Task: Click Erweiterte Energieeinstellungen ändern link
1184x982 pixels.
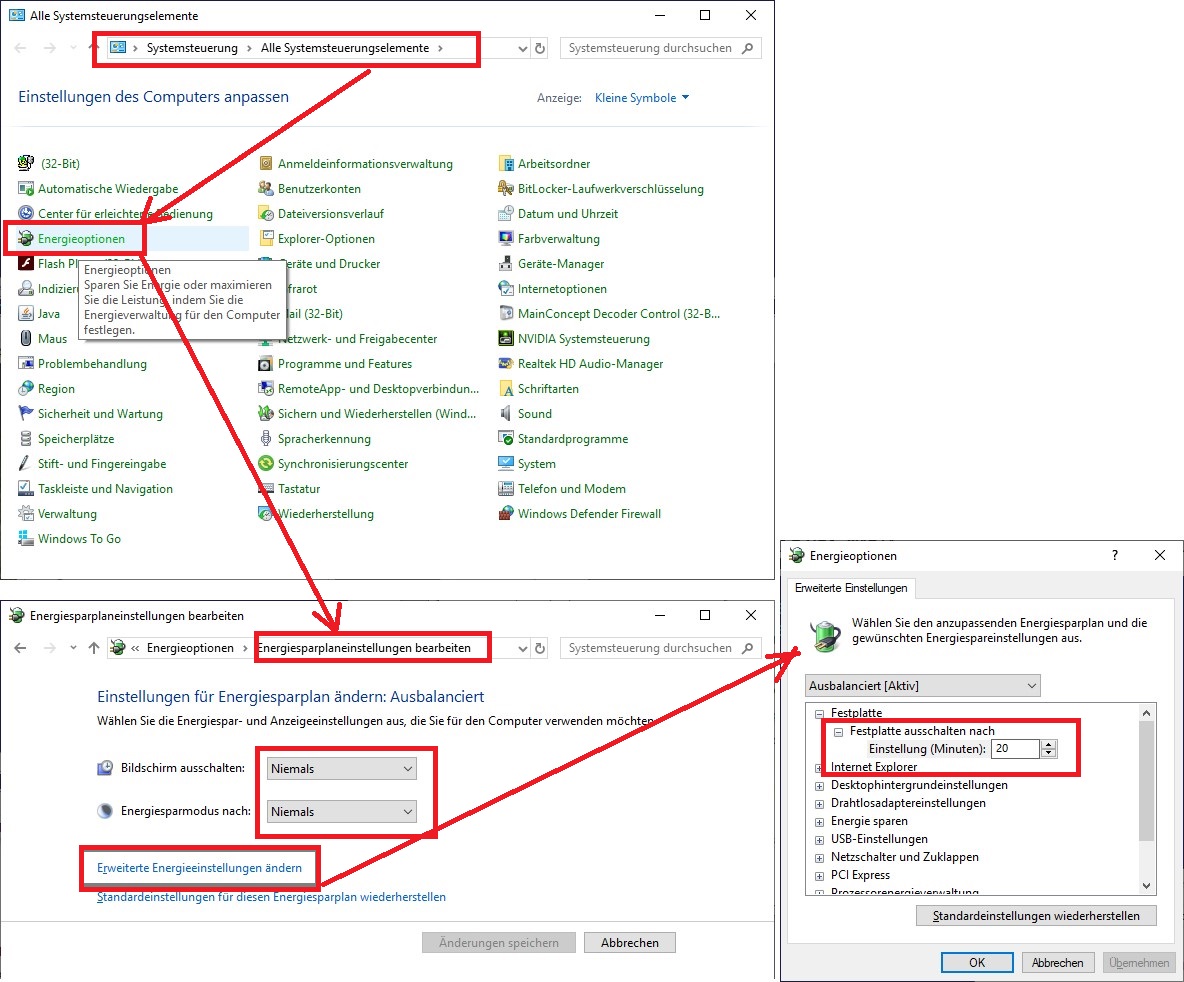Action: (199, 868)
